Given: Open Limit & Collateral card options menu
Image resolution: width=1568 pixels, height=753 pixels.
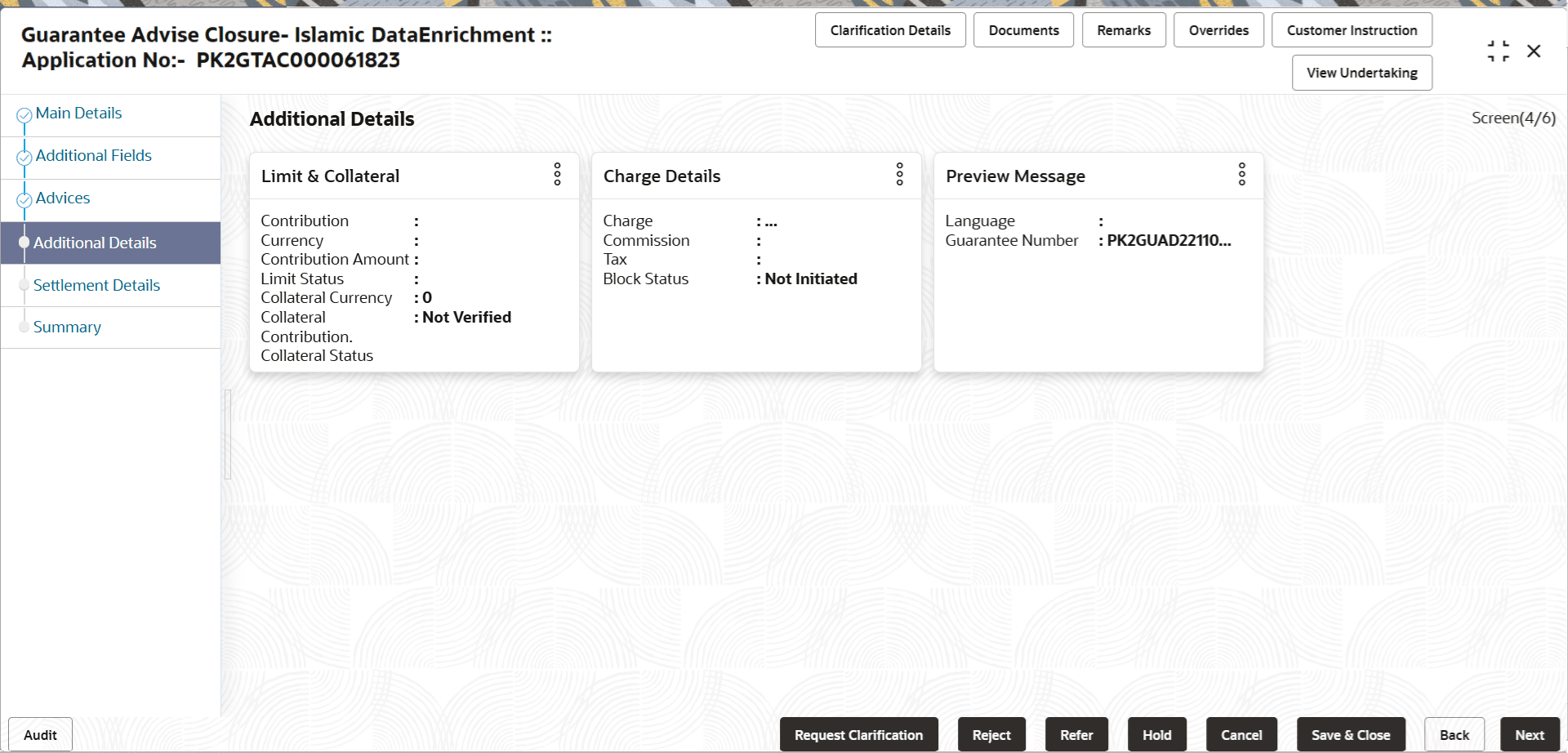Looking at the screenshot, I should (x=558, y=174).
